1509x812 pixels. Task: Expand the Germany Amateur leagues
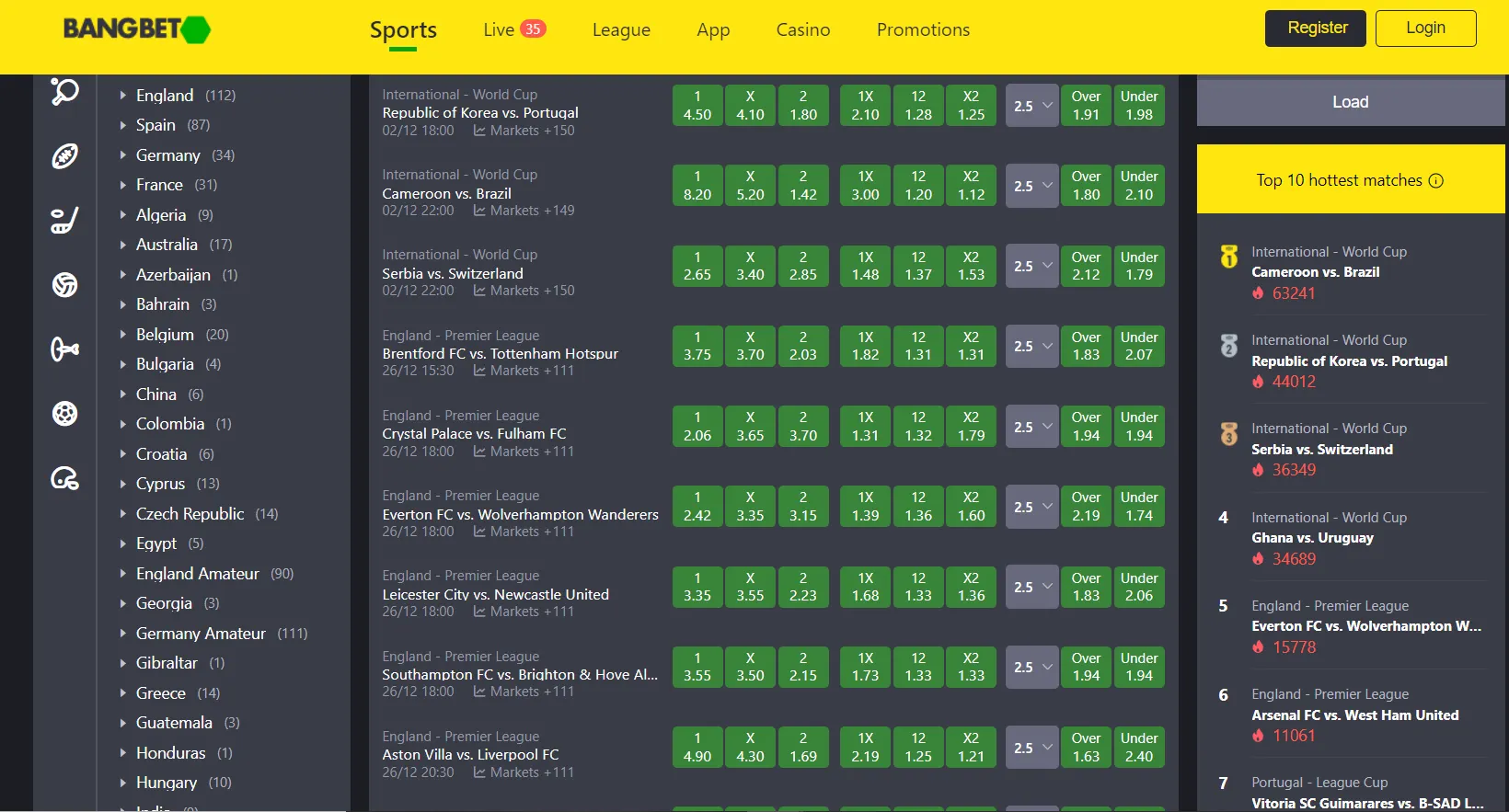pyautogui.click(x=122, y=634)
